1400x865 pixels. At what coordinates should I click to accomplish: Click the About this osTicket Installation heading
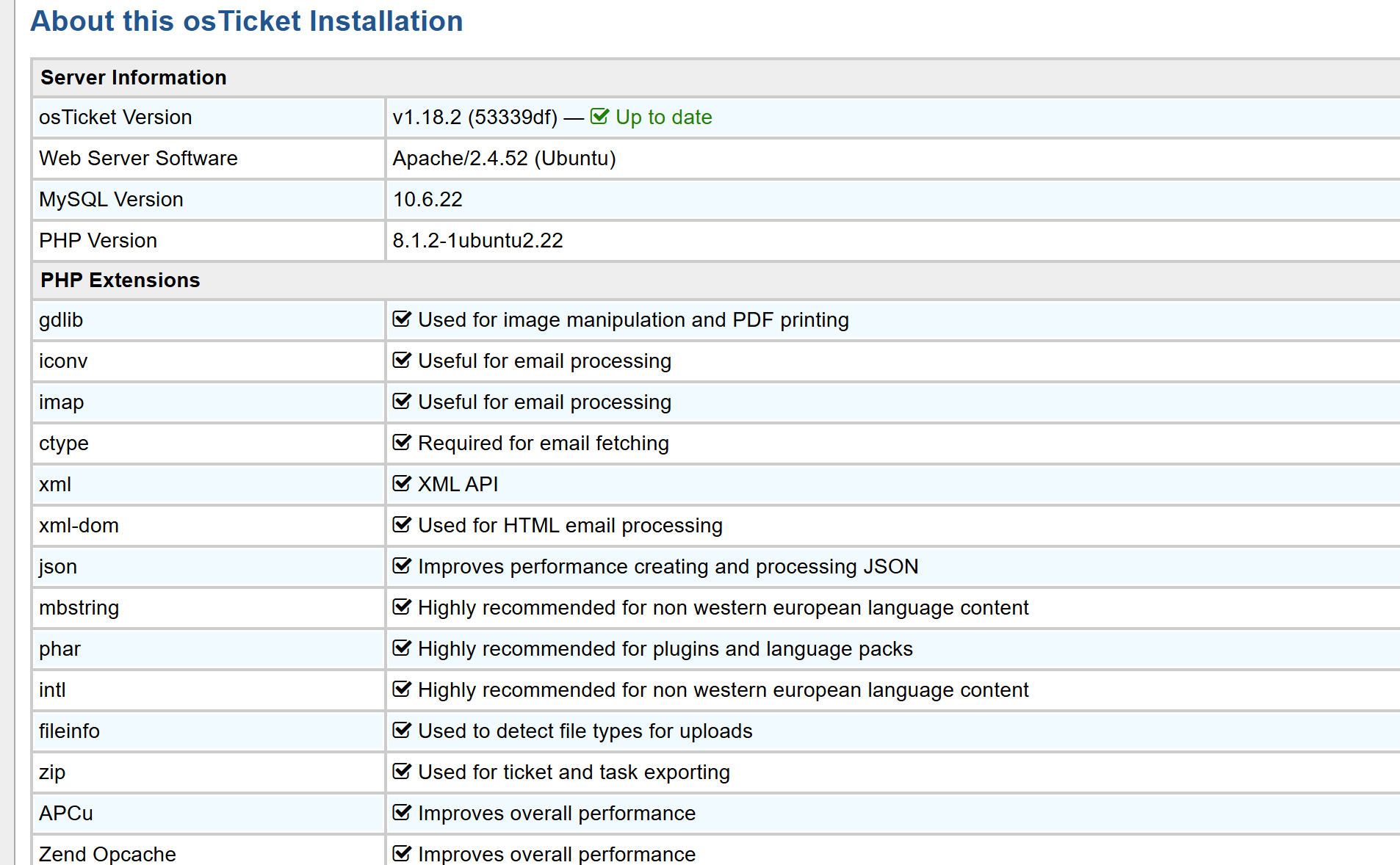click(246, 21)
